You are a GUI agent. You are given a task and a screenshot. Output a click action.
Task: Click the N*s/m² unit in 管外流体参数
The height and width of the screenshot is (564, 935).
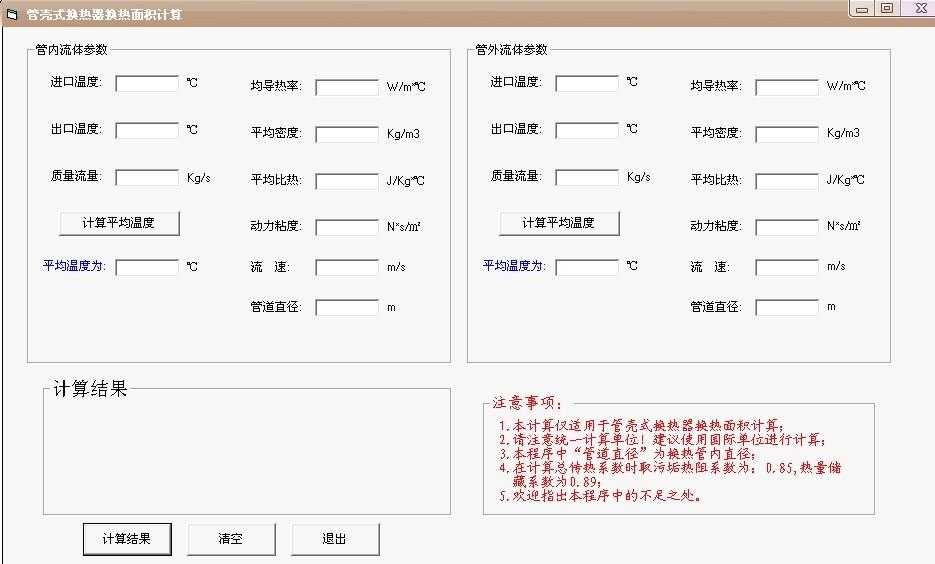point(844,226)
